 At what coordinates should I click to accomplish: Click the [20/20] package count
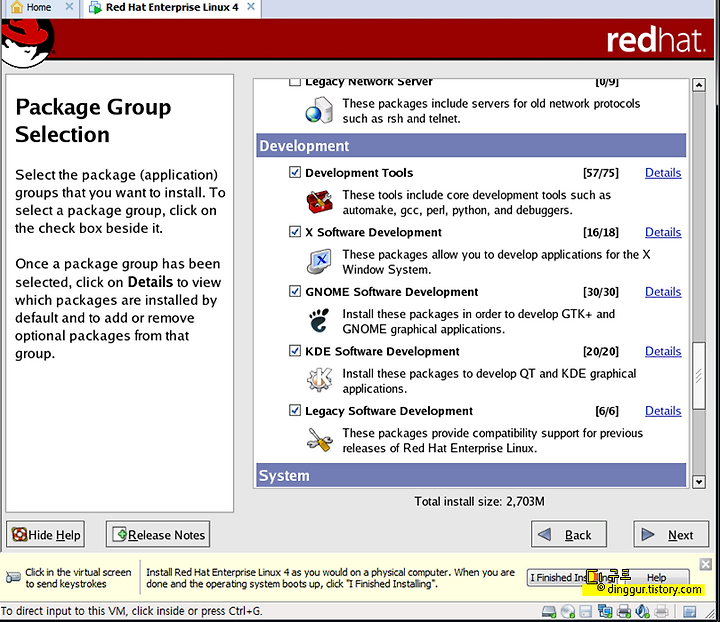point(601,352)
